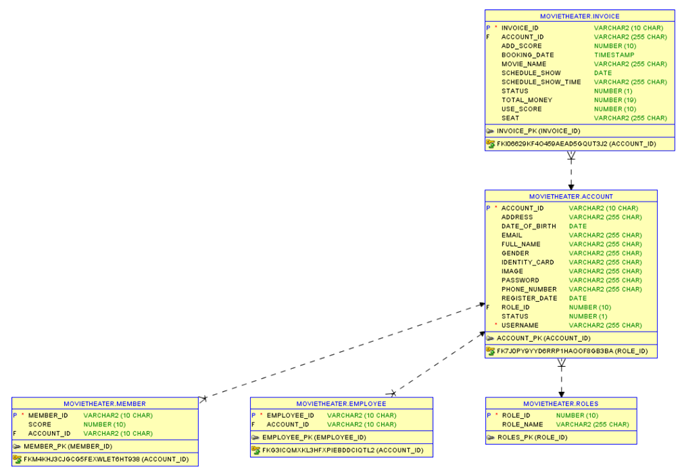The image size is (680, 473).
Task: Click the TOTAL_MONEY column name
Action: point(526,100)
